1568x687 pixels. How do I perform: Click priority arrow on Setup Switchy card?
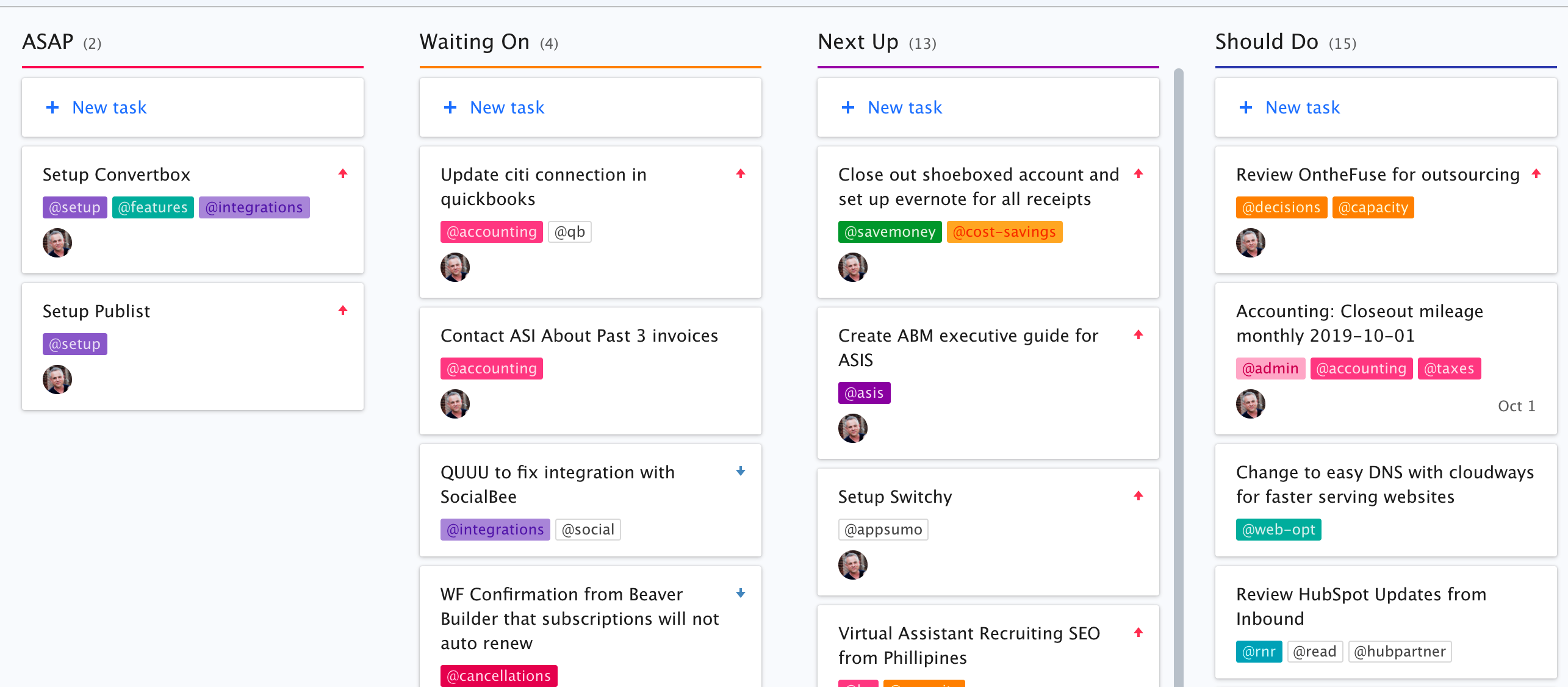[1138, 496]
